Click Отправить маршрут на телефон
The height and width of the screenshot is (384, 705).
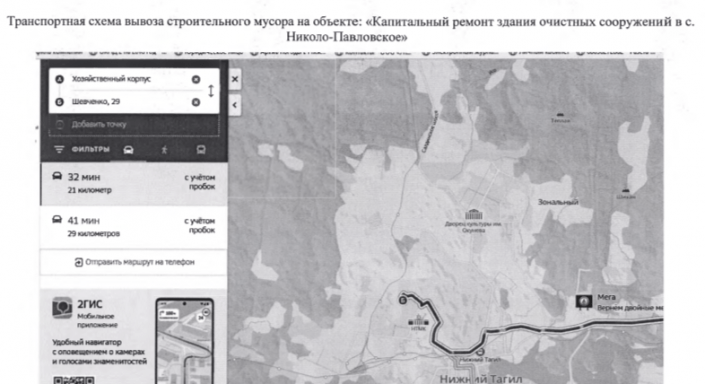(134, 262)
